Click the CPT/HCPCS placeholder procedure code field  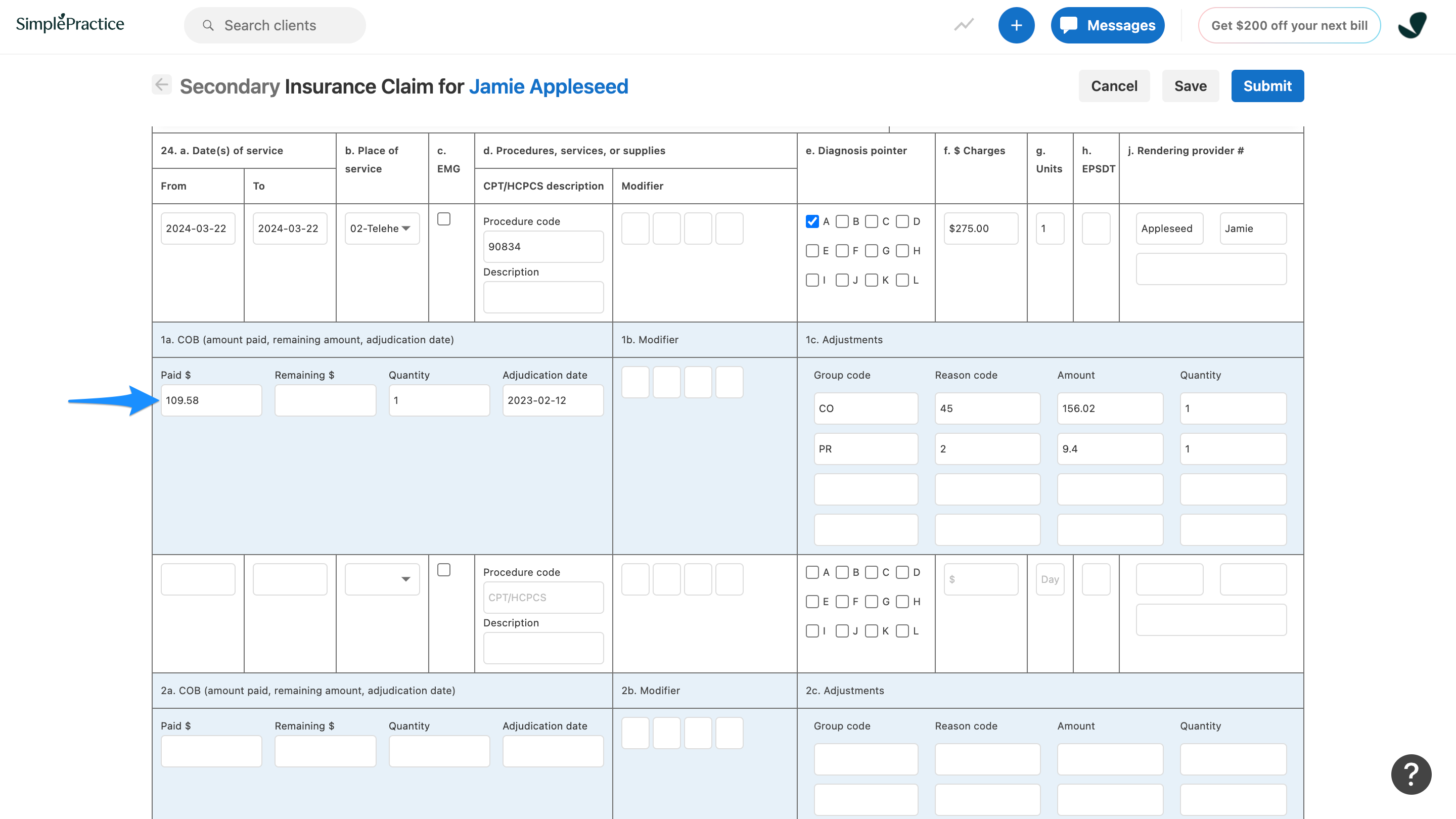pos(543,598)
